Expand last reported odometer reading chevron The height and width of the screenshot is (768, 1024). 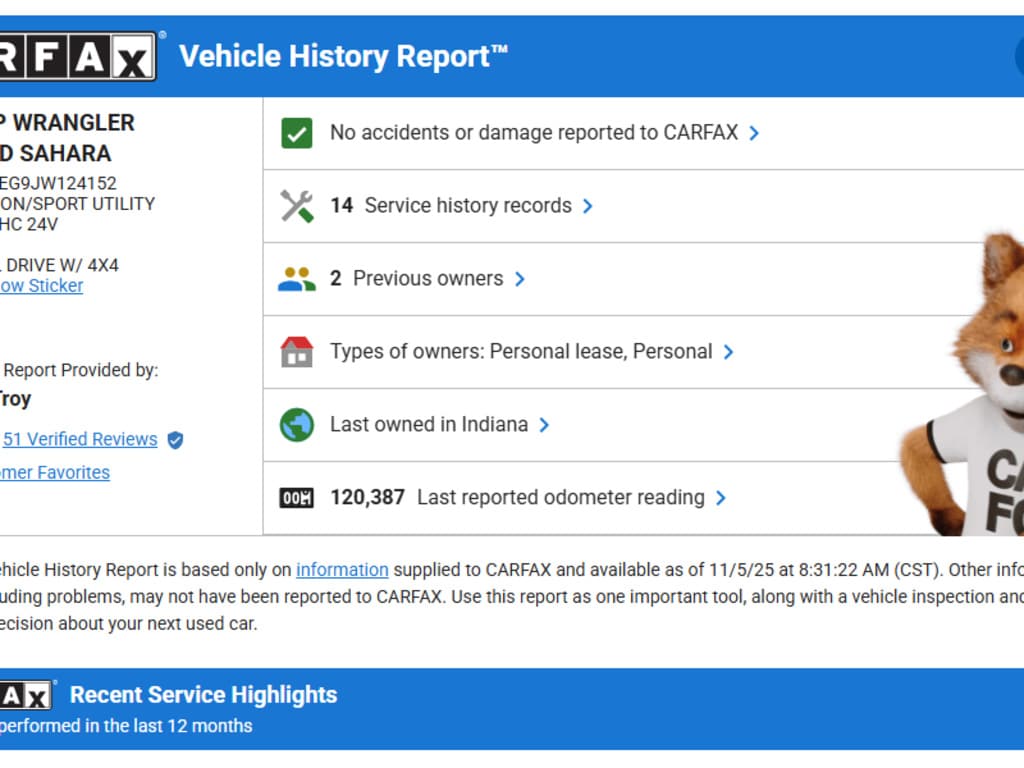coord(721,498)
